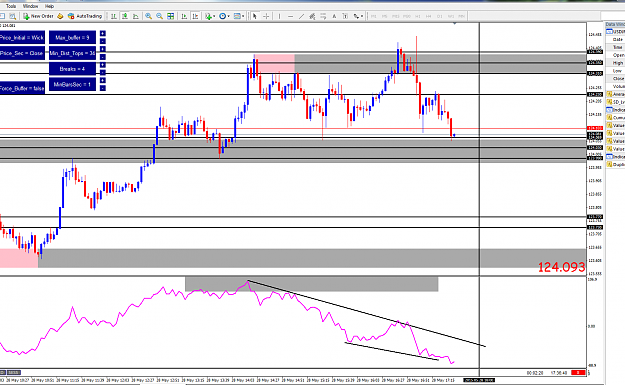Toggle chart shift red arrow icon
Image resolution: width=625 pixels, height=385 pixels.
click(195, 16)
